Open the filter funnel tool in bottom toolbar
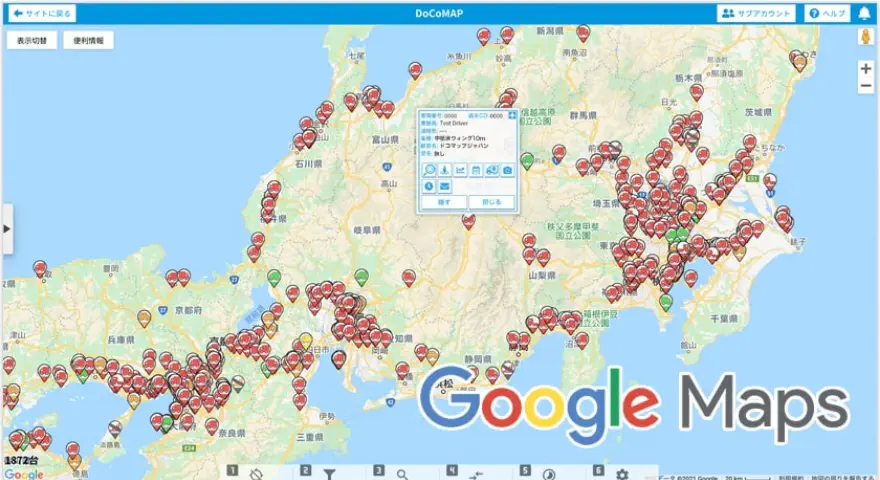Image resolution: width=880 pixels, height=480 pixels. tap(327, 474)
